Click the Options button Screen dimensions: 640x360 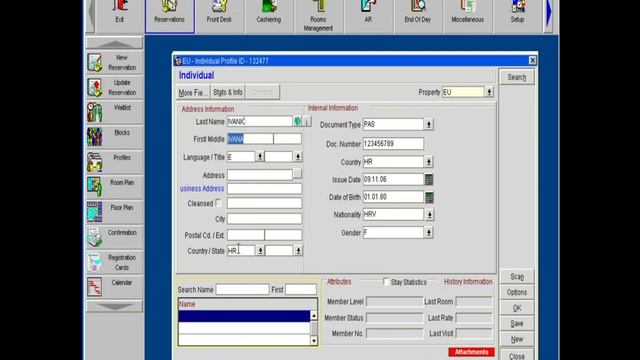click(x=517, y=292)
